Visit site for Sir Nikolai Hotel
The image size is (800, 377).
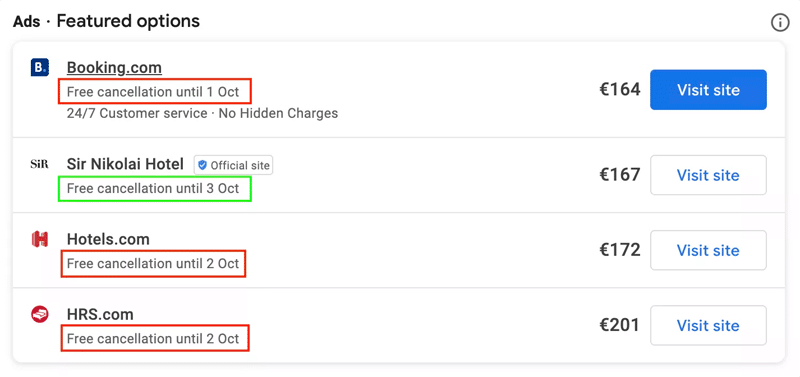click(708, 175)
